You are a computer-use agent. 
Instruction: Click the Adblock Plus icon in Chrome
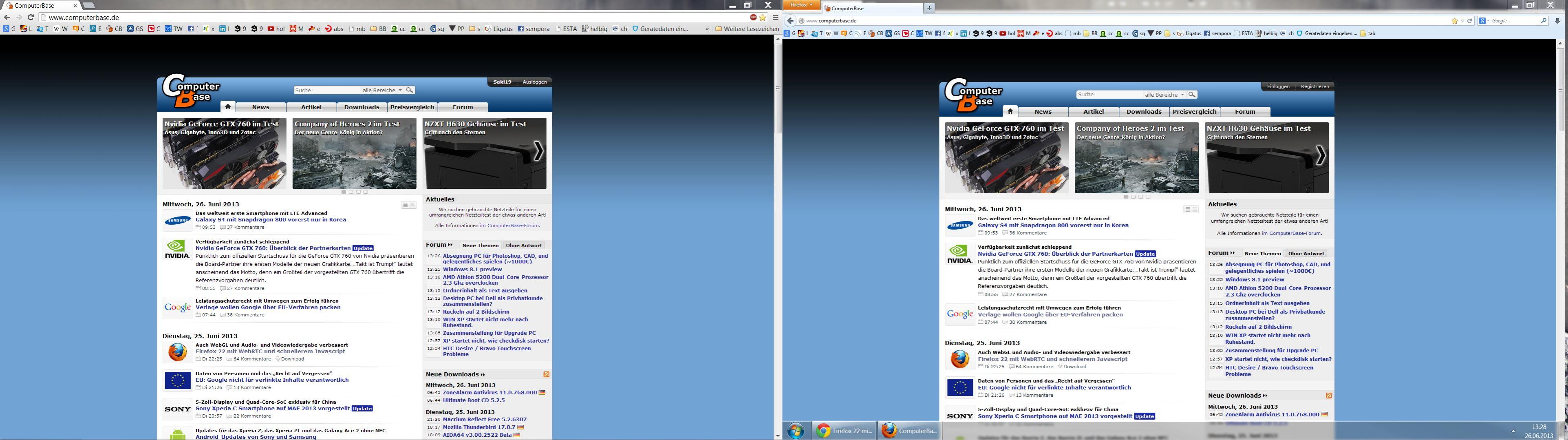tap(754, 18)
